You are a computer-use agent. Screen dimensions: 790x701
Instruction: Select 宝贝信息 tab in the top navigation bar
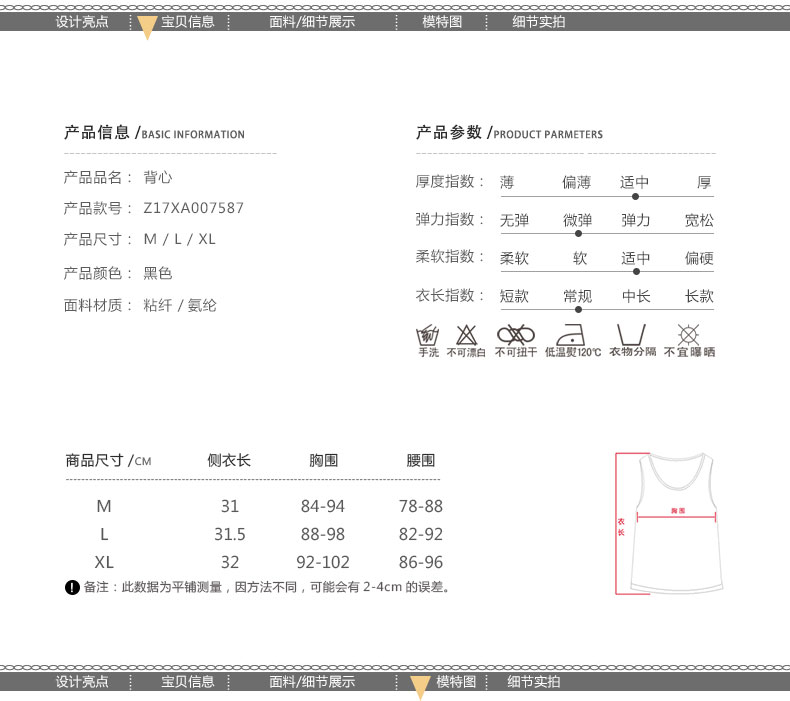[188, 21]
